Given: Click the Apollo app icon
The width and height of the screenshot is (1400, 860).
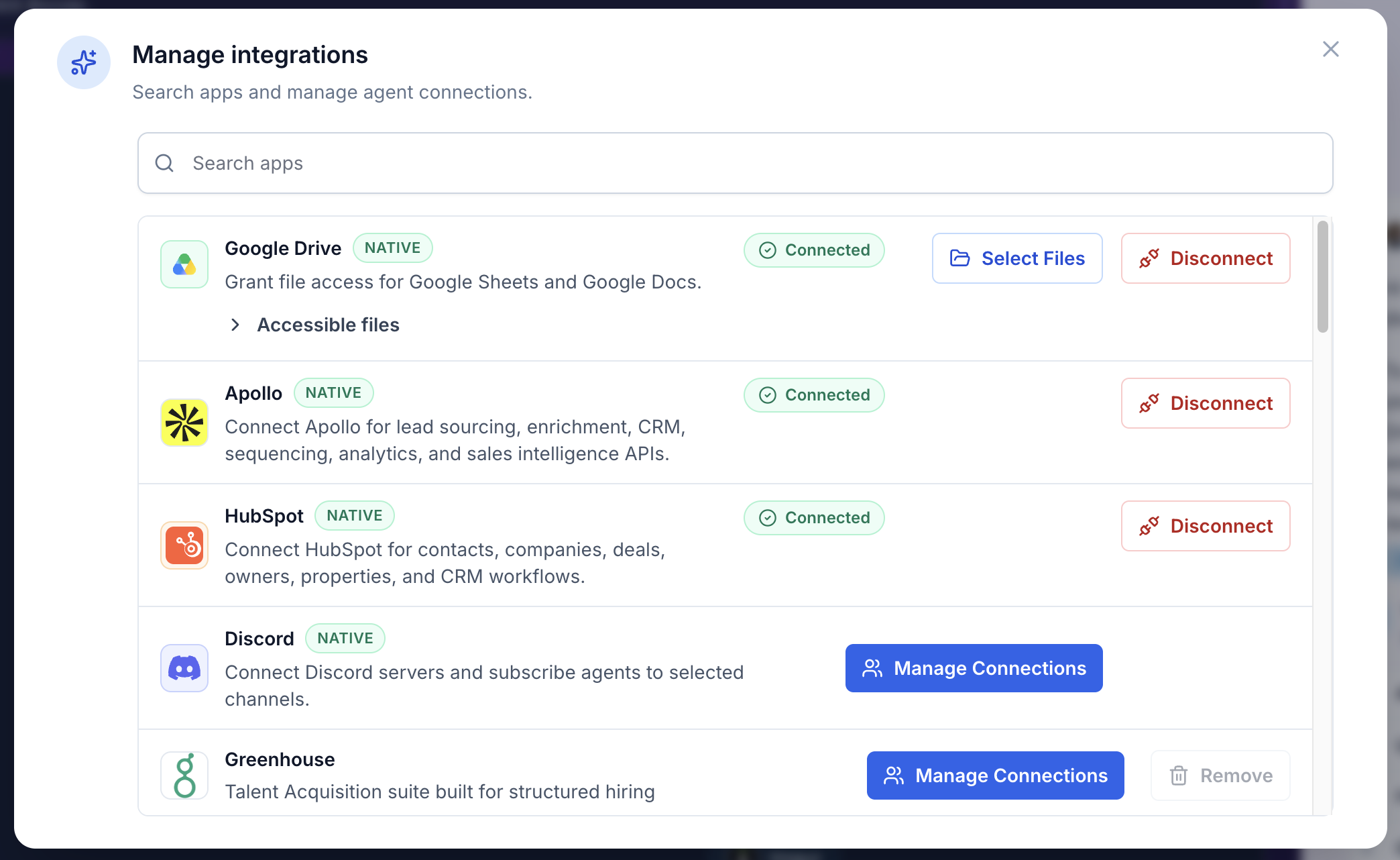Looking at the screenshot, I should 184,423.
